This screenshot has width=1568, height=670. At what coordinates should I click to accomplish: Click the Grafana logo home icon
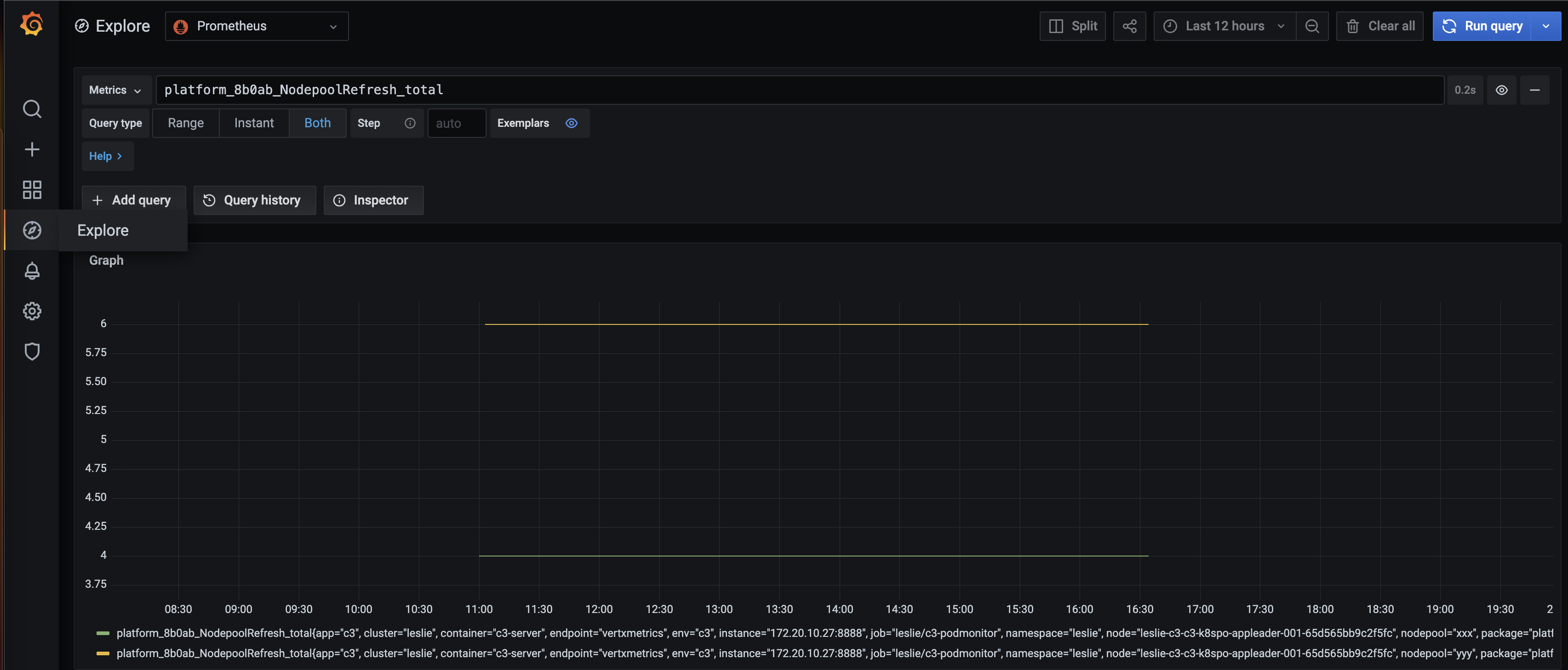pyautogui.click(x=32, y=25)
